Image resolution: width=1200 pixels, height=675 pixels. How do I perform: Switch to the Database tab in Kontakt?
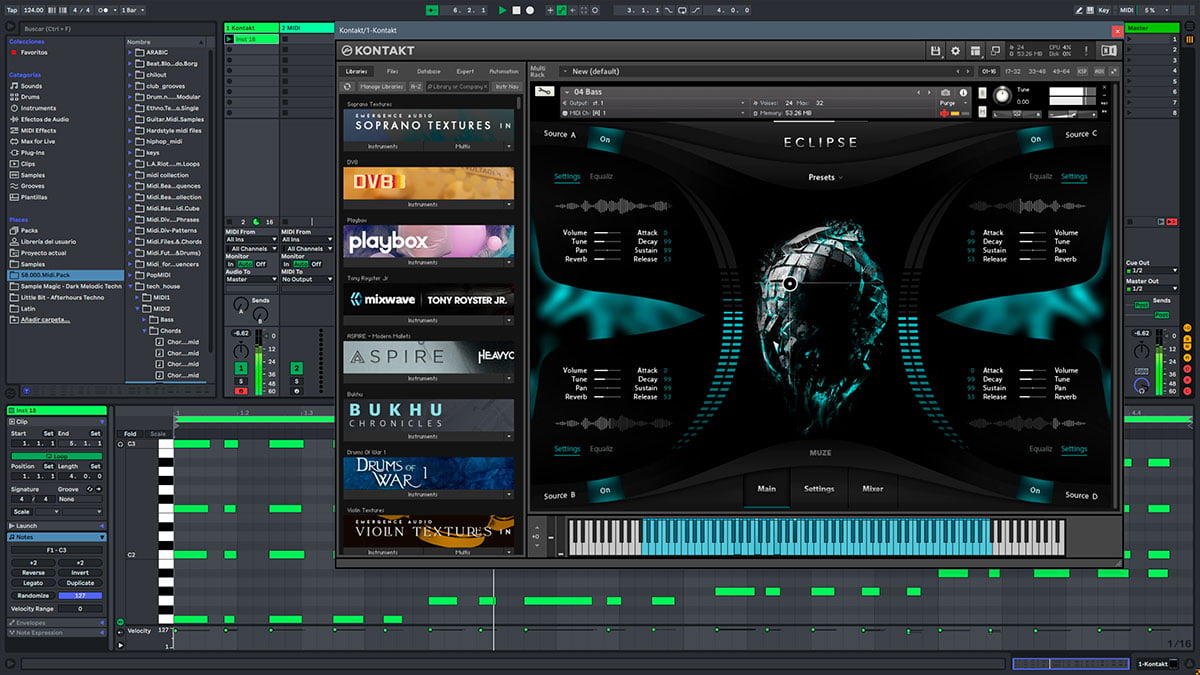coord(428,72)
